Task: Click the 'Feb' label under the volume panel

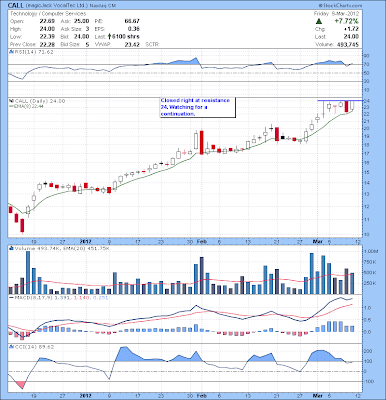Action: pos(201,395)
